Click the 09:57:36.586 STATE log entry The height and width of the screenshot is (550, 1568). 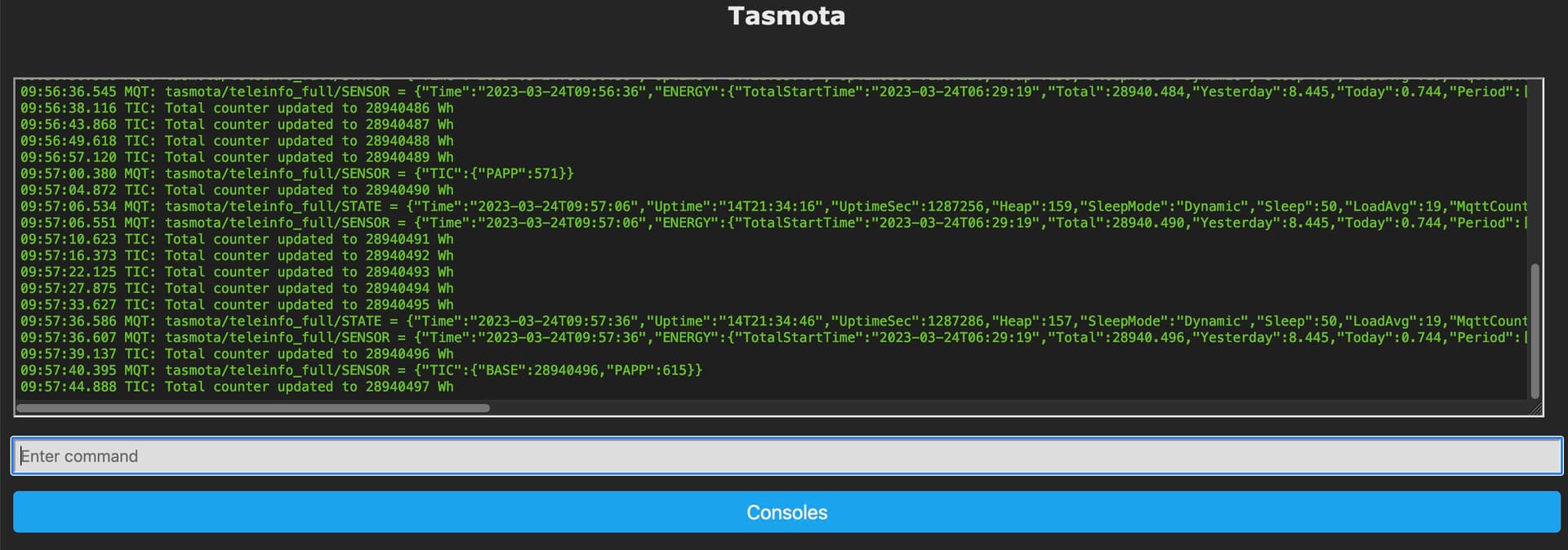(773, 322)
